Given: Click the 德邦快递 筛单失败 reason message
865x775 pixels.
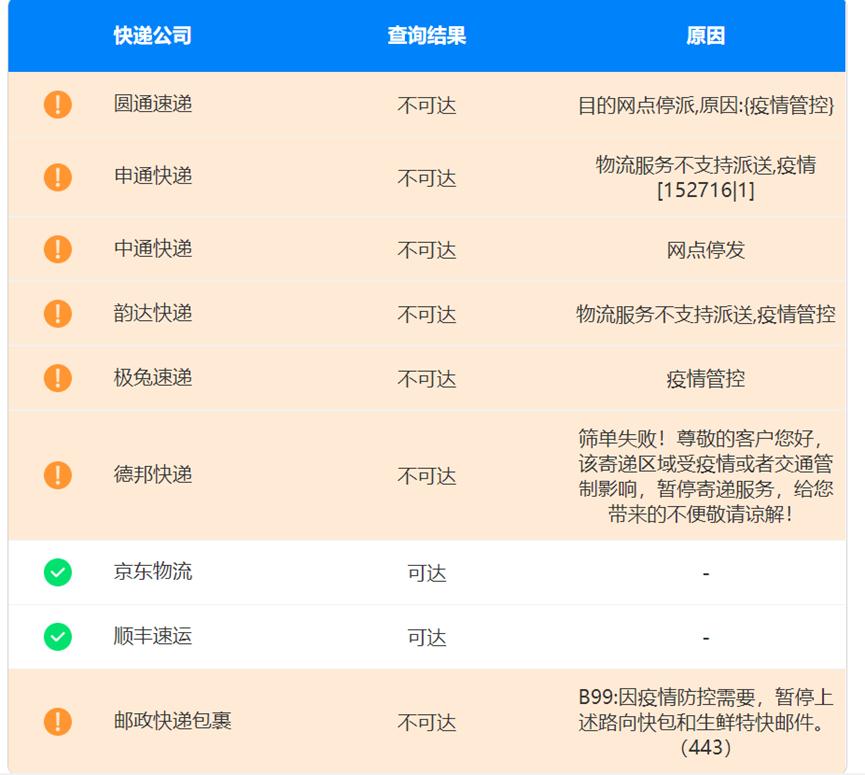Looking at the screenshot, I should click(705, 476).
